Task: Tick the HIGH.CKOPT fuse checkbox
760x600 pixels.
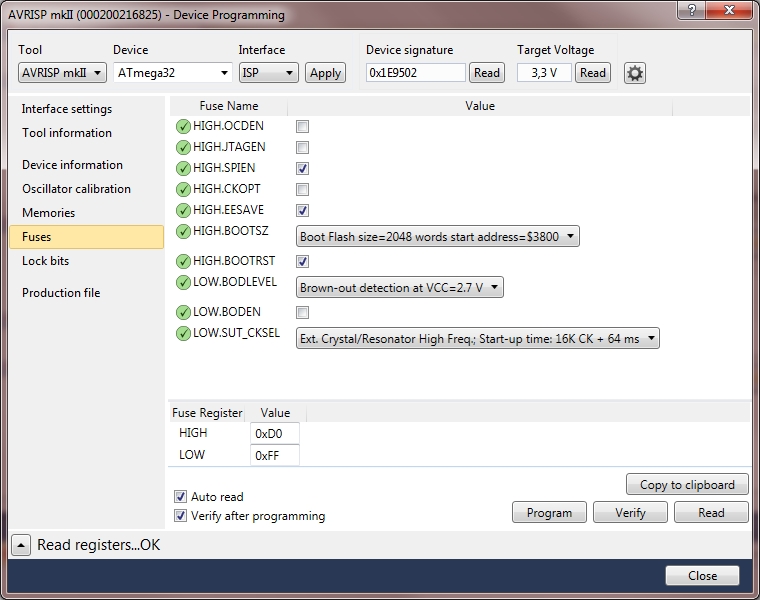Action: [302, 189]
